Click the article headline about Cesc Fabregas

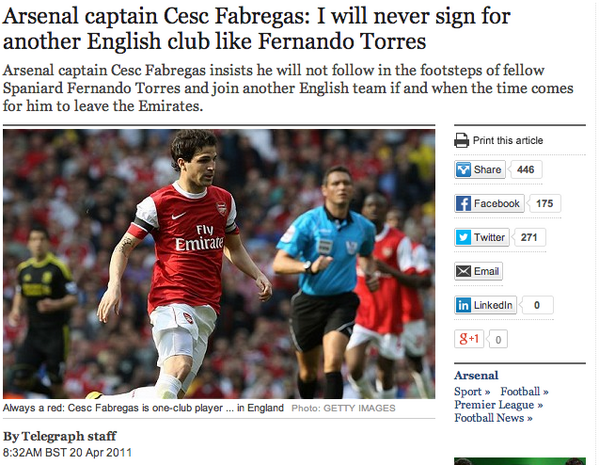pos(256,29)
